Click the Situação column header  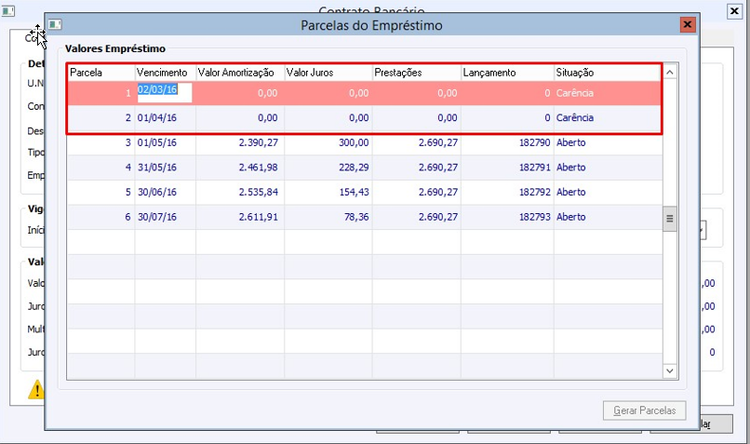tap(608, 73)
